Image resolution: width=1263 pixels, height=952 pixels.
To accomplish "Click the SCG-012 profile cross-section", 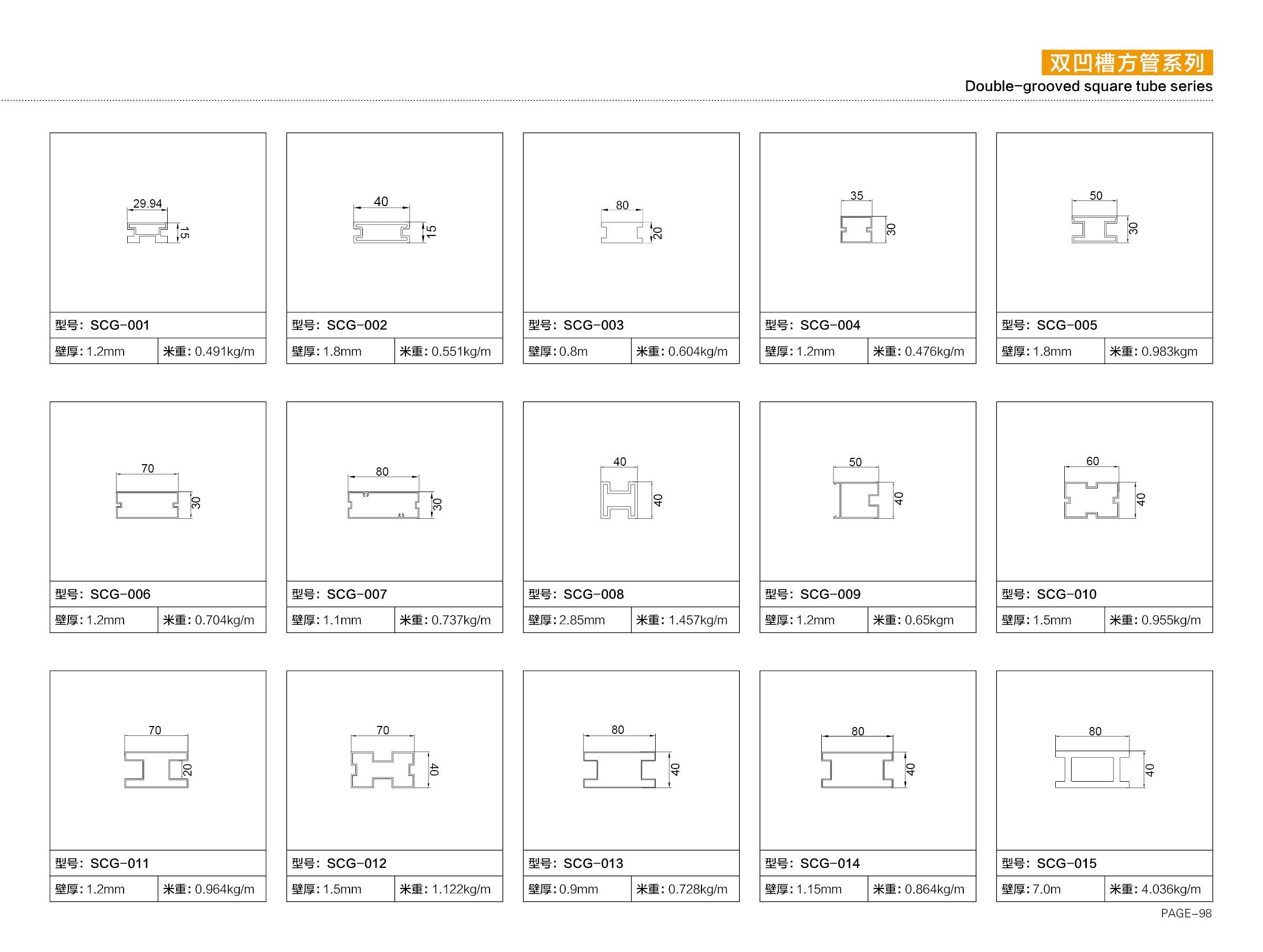I will [x=383, y=770].
